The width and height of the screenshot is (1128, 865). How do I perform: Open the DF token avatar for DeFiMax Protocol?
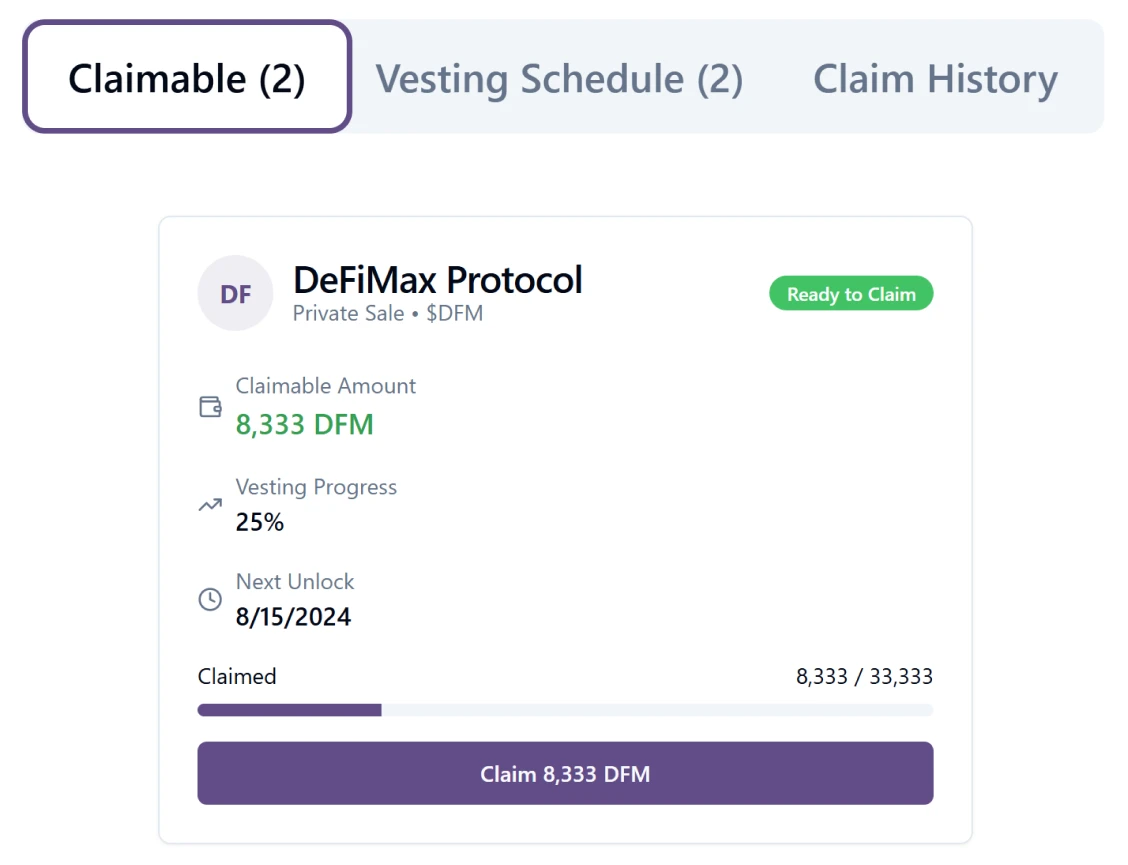pos(236,293)
